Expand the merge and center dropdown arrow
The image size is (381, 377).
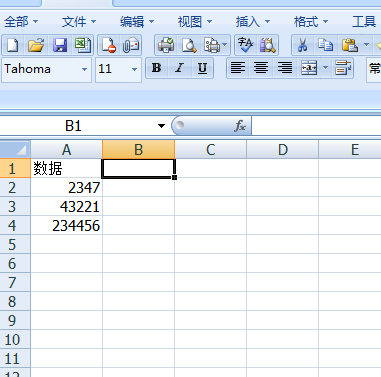(325, 68)
